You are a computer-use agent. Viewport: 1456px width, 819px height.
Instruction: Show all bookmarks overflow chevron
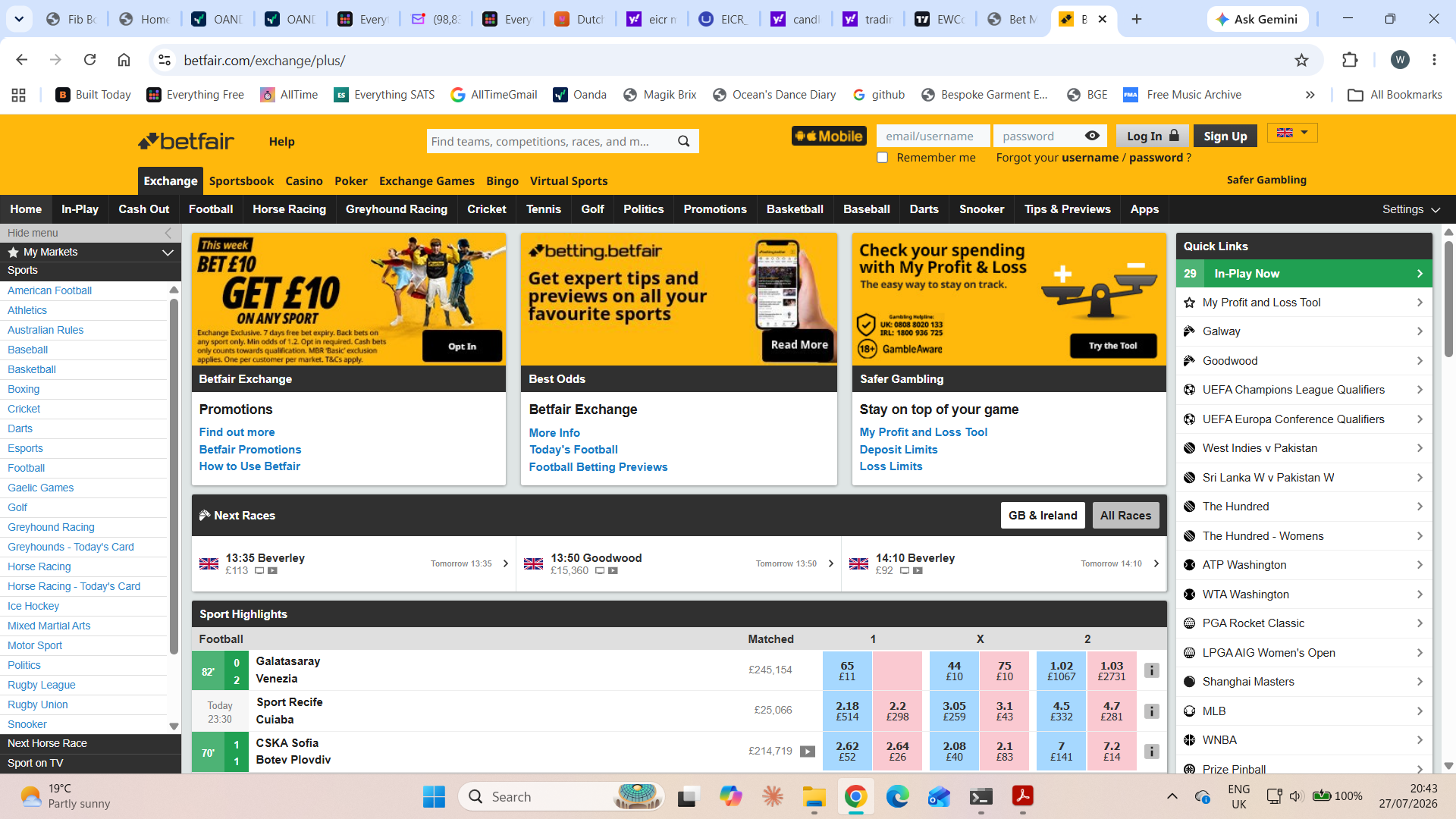tap(1310, 95)
